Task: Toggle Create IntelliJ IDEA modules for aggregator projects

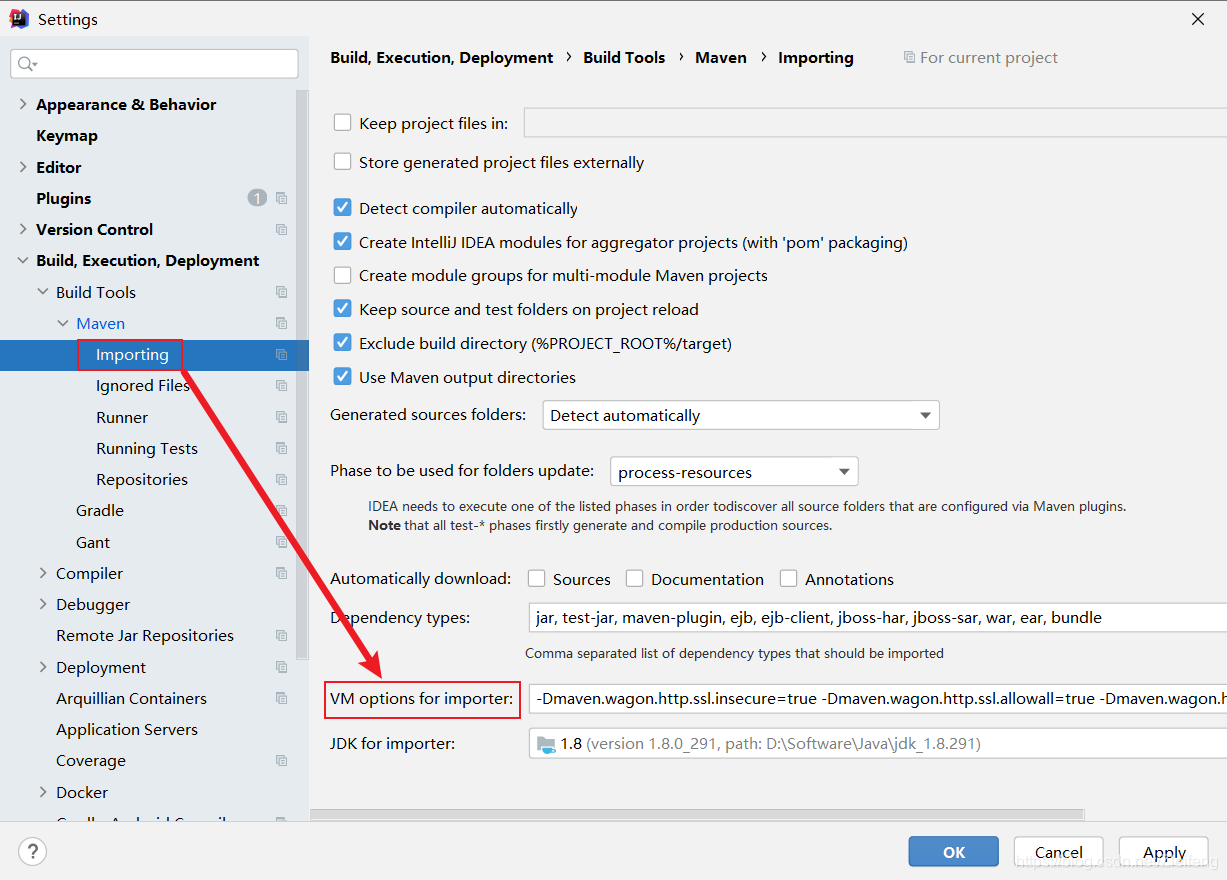Action: tap(343, 242)
